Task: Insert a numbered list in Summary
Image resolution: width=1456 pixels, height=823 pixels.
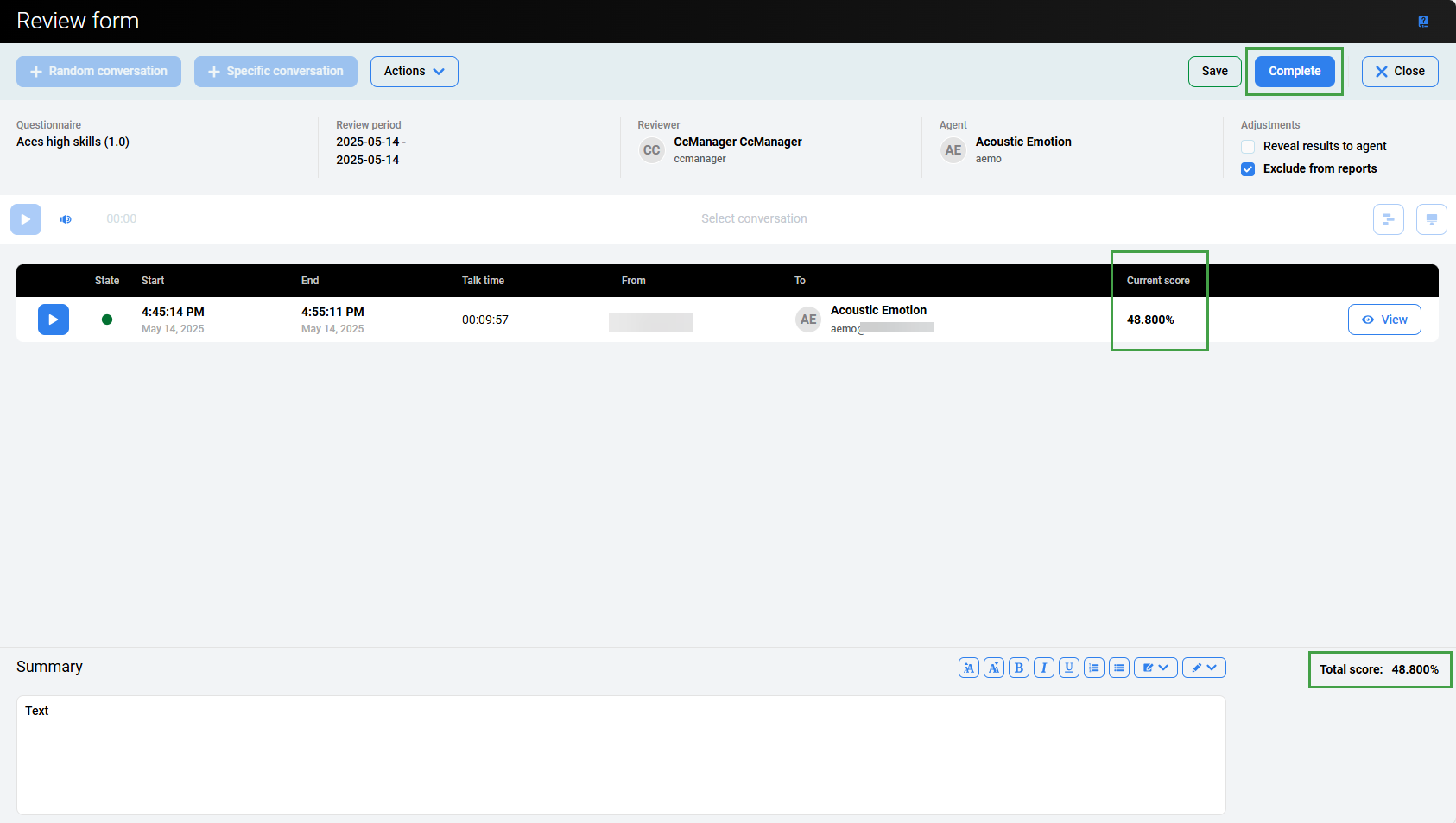Action: click(1093, 668)
